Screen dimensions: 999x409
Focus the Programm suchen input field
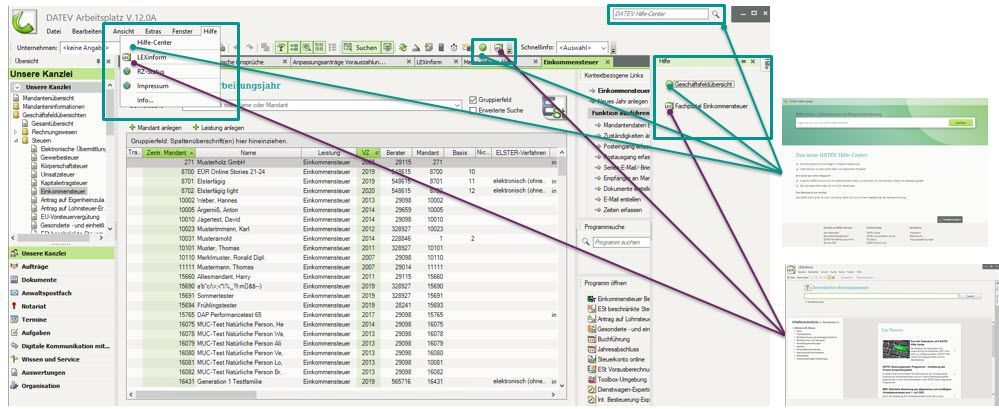point(621,242)
